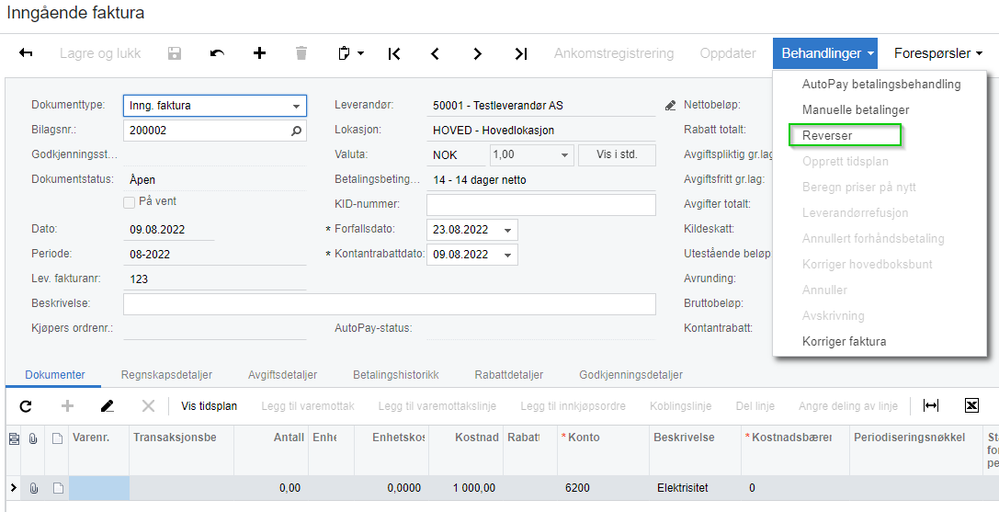The height and width of the screenshot is (512, 999).
Task: Click the pencil edit icon by Nettobeløp
Action: click(x=670, y=106)
